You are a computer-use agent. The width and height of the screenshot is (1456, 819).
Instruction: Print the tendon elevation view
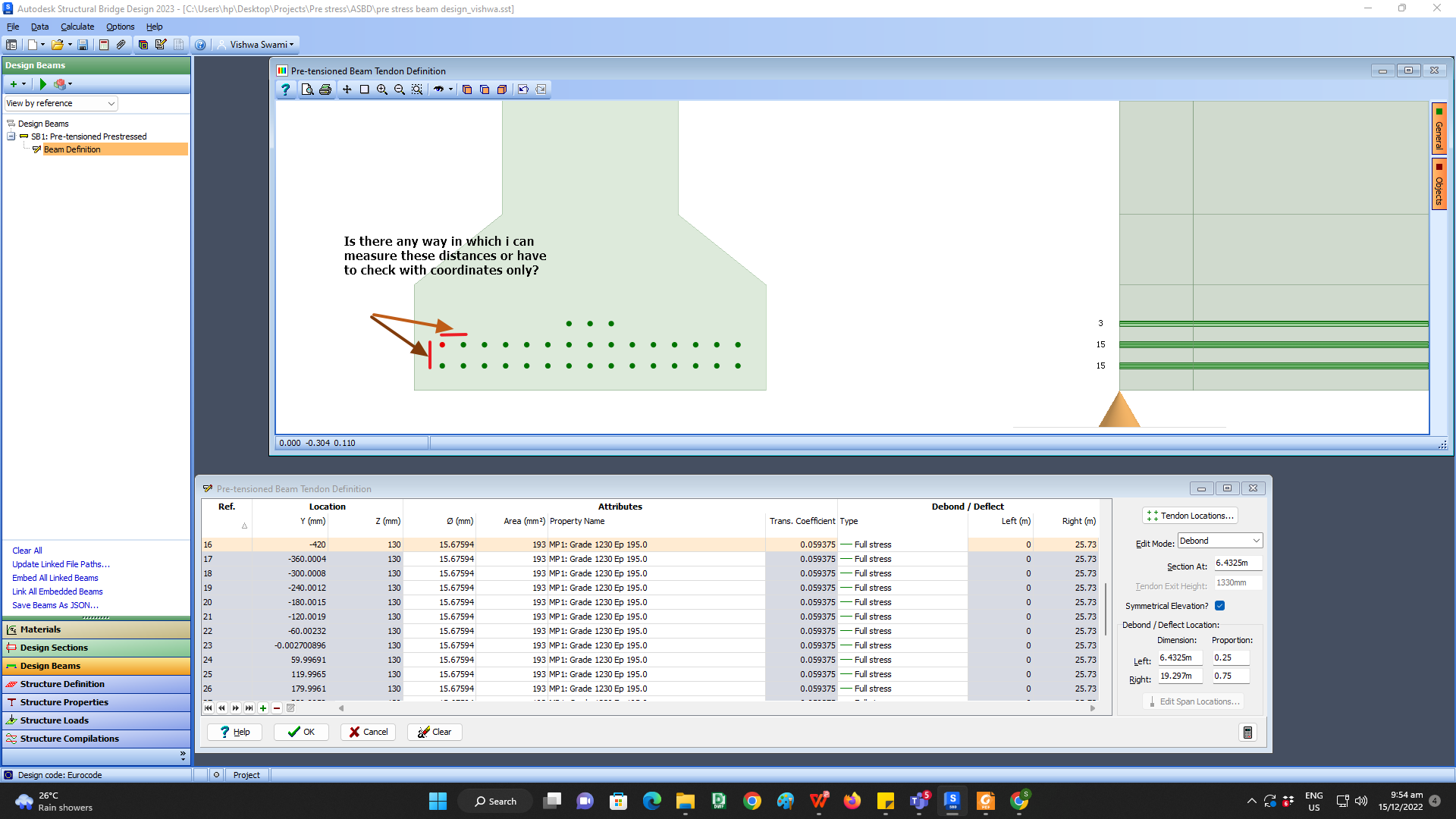point(325,89)
